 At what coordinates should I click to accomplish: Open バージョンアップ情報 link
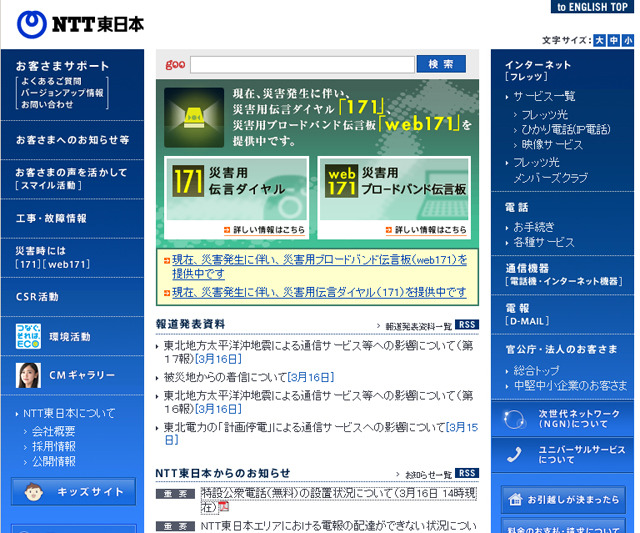pyautogui.click(x=62, y=93)
